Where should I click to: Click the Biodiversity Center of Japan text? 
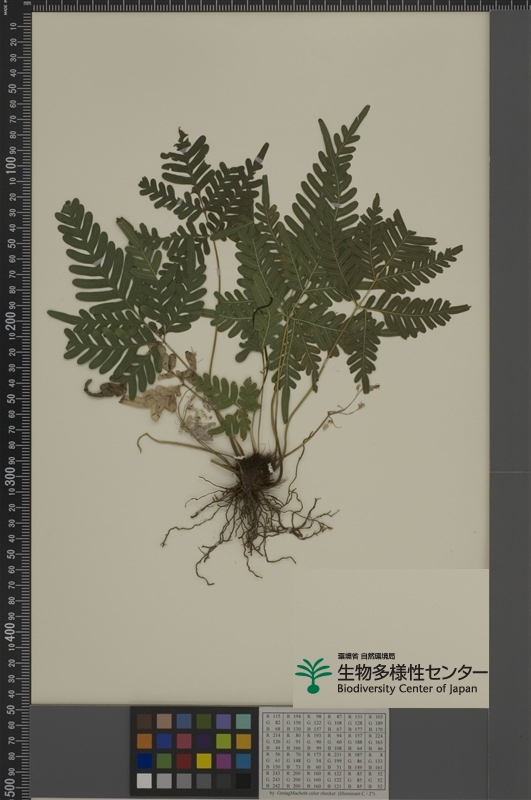point(407,689)
